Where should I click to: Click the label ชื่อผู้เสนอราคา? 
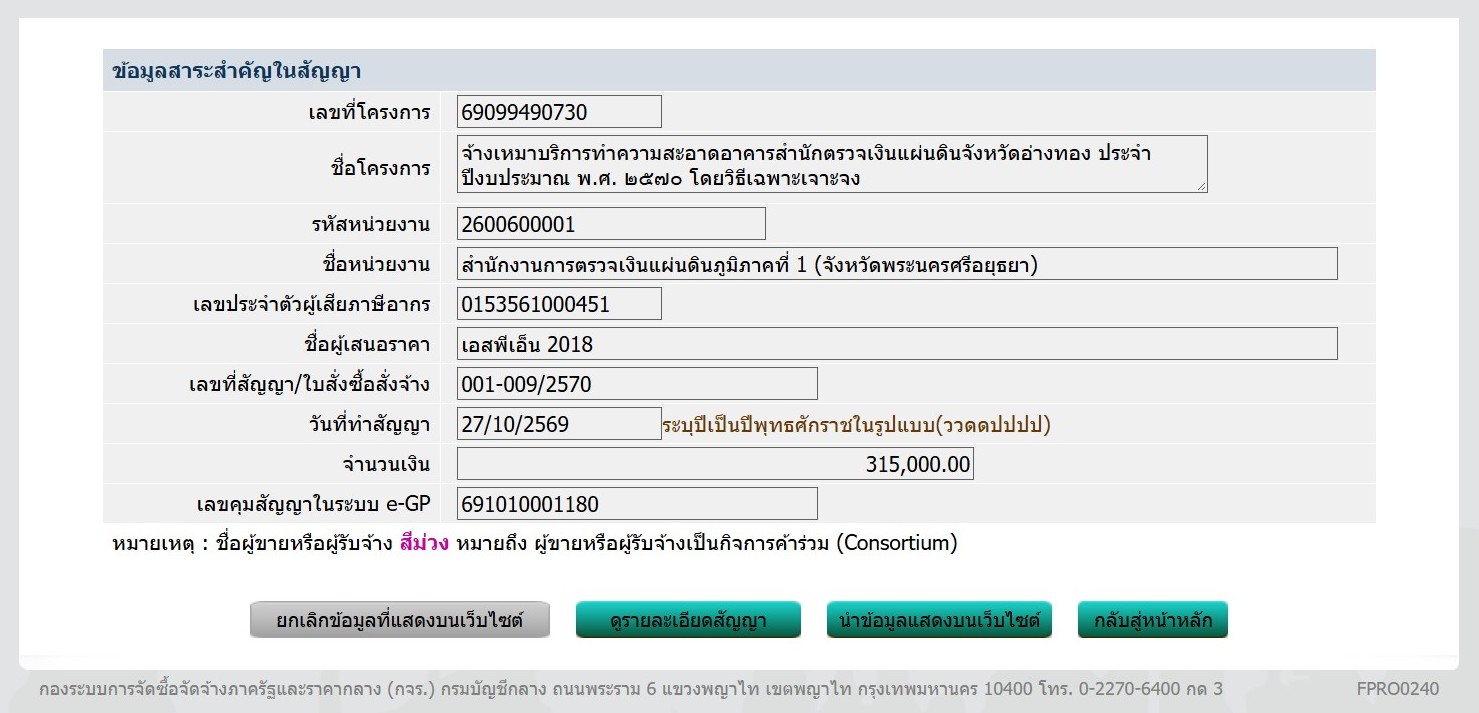pos(367,344)
